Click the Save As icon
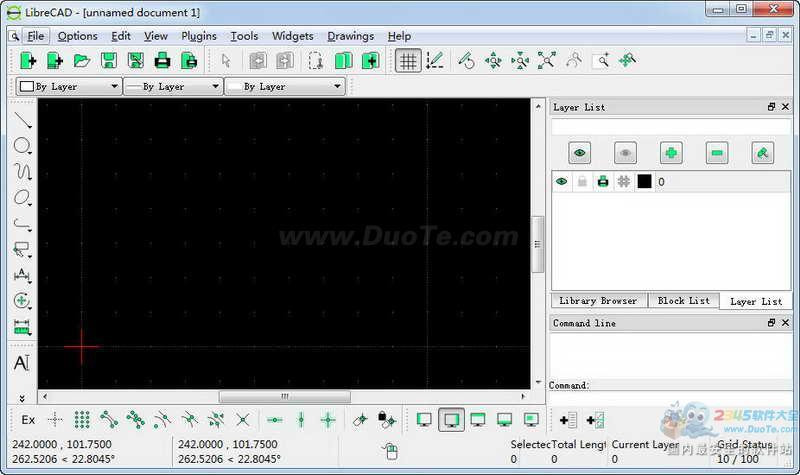Viewport: 800px width, 475px height. coord(136,61)
